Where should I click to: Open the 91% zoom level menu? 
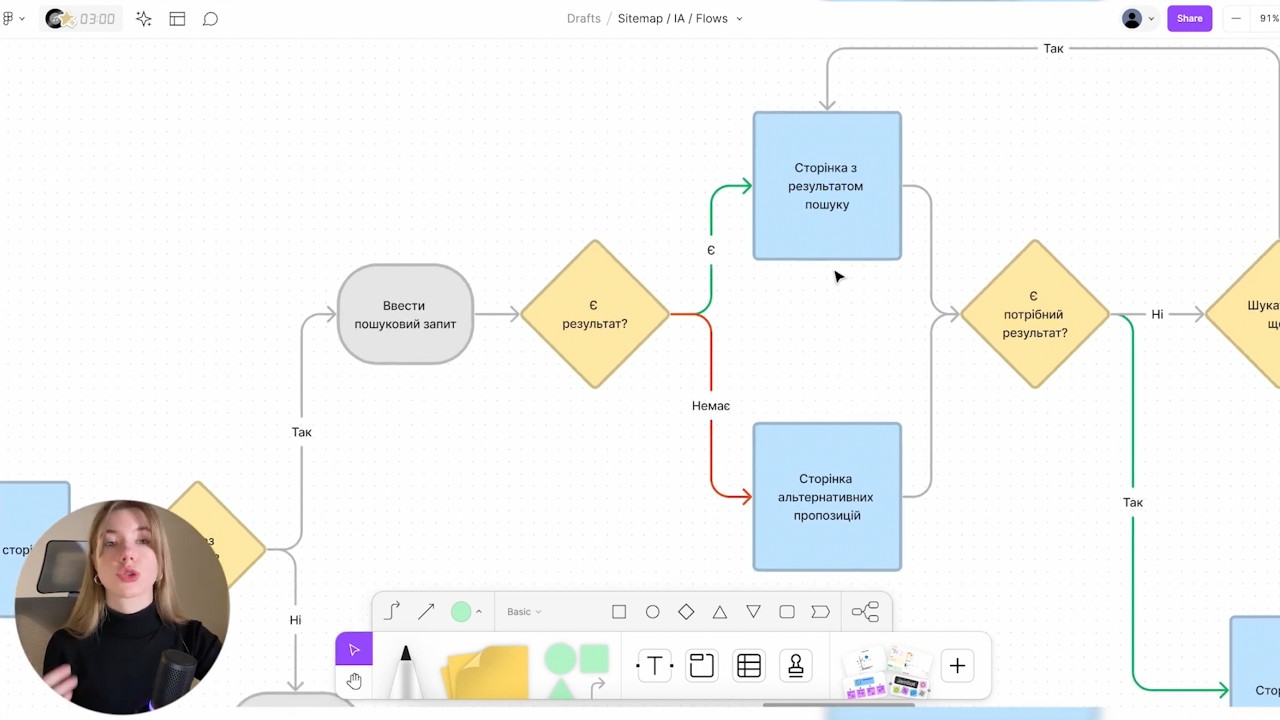[x=1268, y=19]
